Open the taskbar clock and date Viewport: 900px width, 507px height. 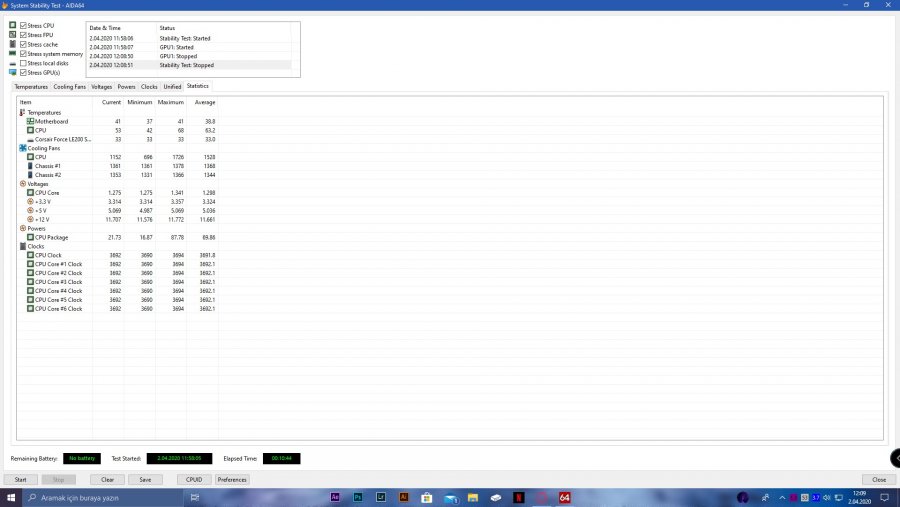point(859,497)
